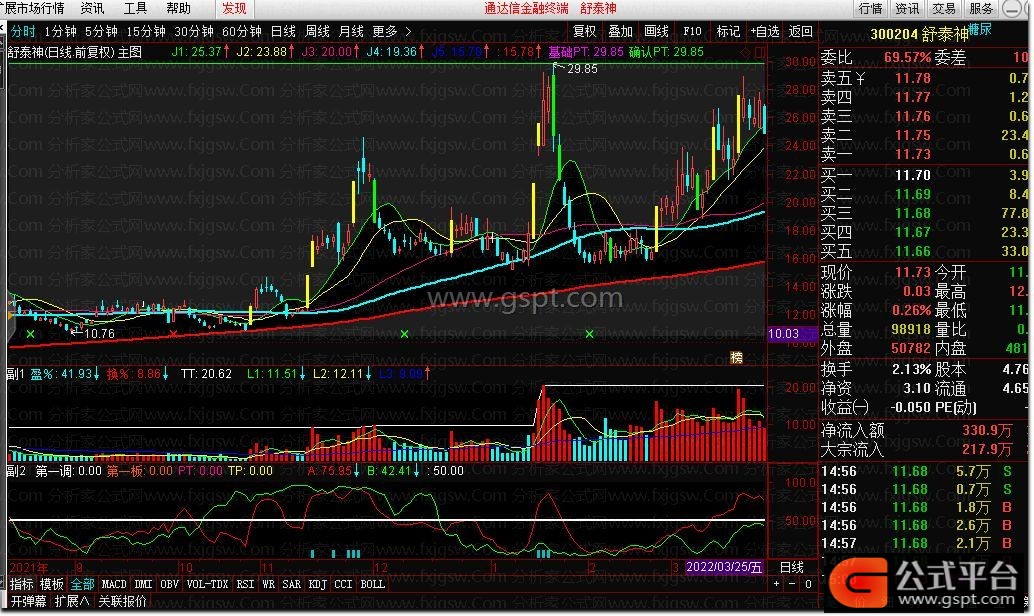Open the 指标 indicator list

pos(22,584)
